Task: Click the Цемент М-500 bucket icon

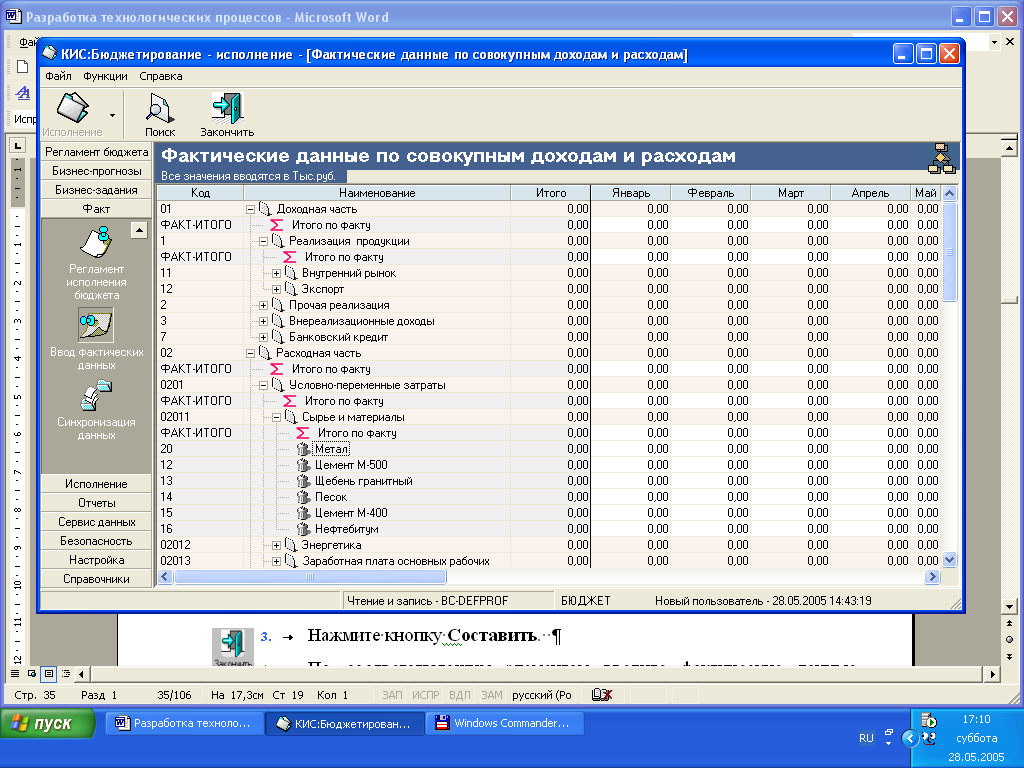Action: click(303, 465)
